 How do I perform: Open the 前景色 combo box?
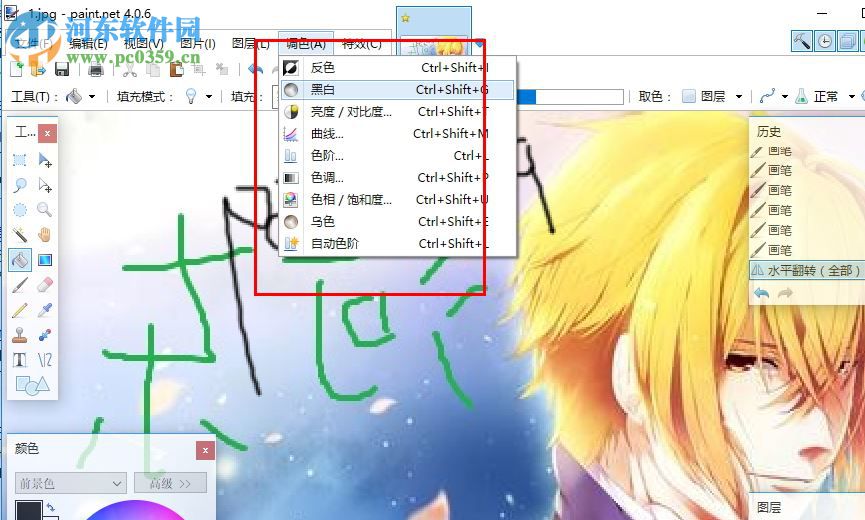click(x=71, y=484)
